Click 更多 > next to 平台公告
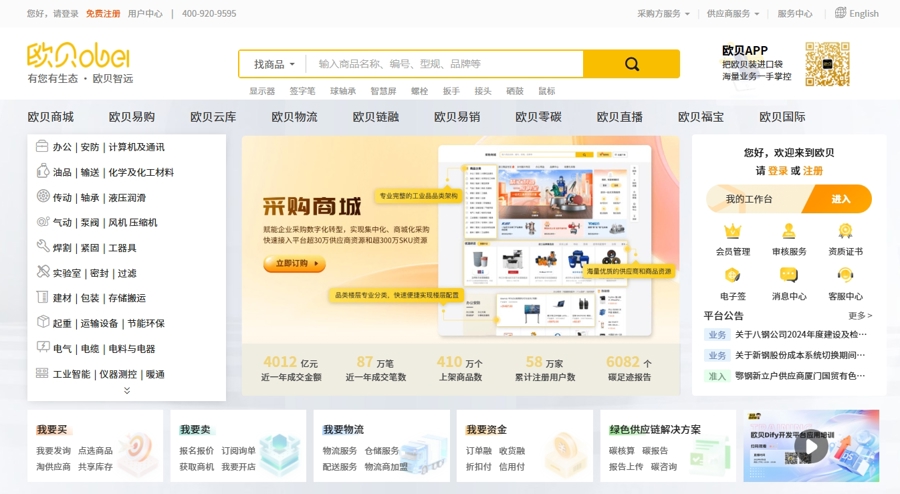Viewport: 900px width, 494px height. (x=860, y=316)
